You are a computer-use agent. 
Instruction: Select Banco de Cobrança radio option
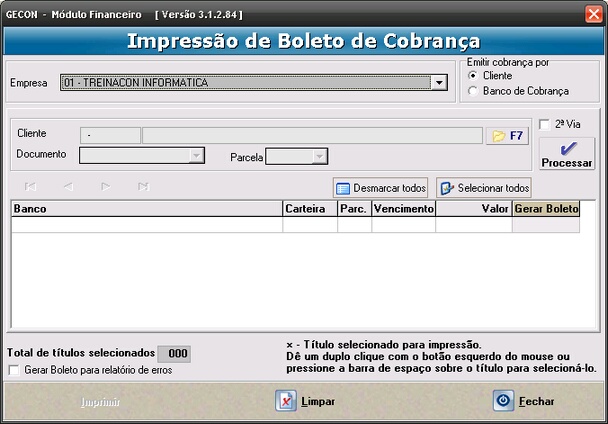pyautogui.click(x=473, y=91)
